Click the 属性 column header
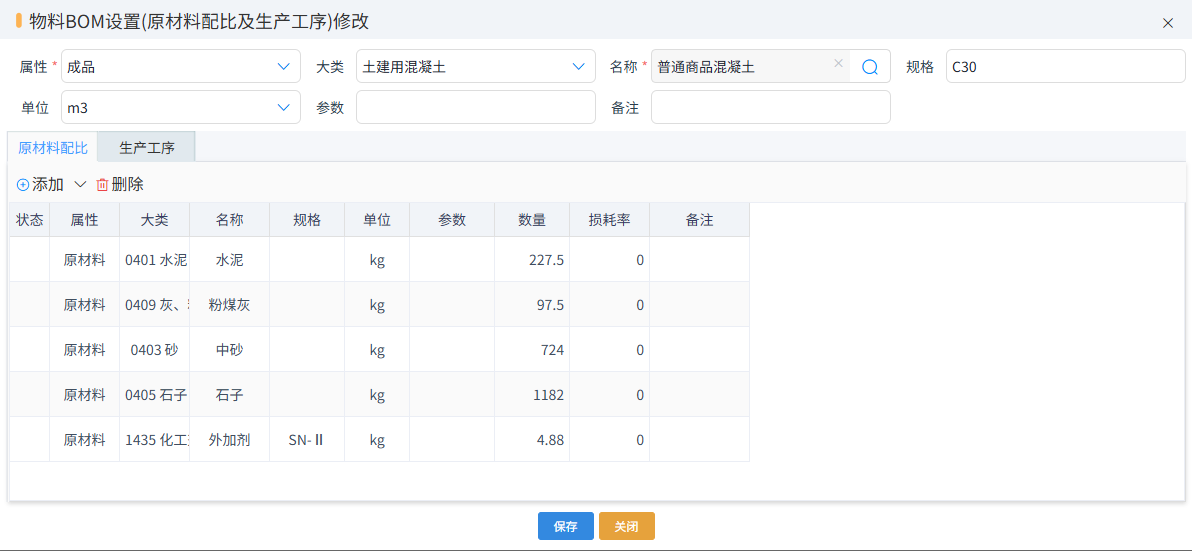 [84, 220]
